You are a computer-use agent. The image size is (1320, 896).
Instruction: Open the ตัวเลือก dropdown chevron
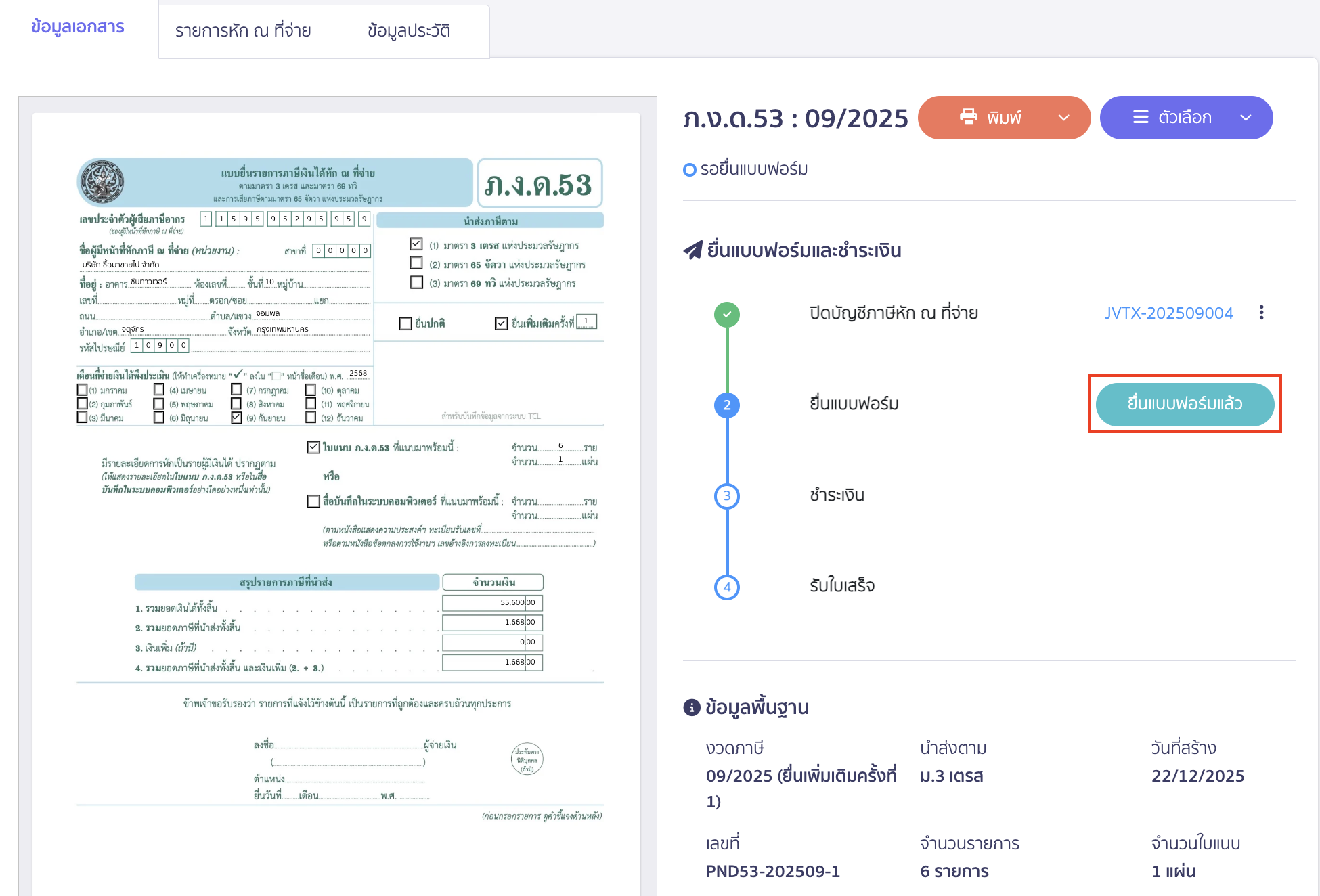pos(1246,117)
